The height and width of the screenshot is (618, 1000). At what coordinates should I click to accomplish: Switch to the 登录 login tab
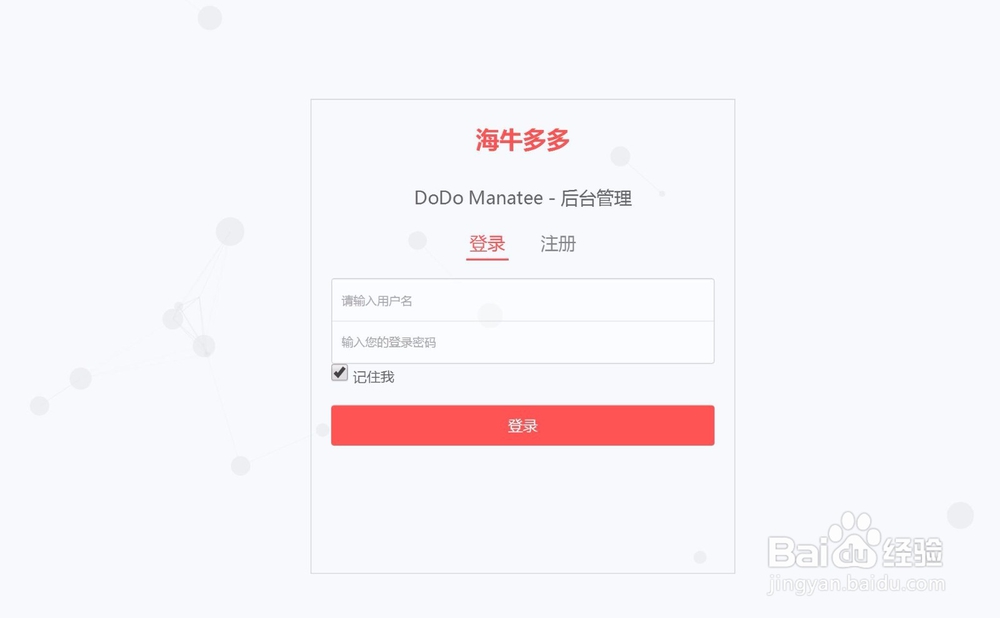click(x=487, y=244)
